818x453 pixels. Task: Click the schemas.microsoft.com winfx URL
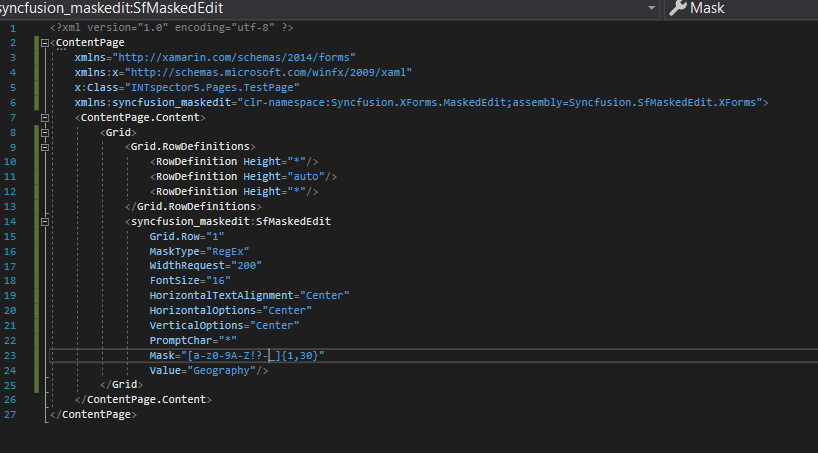(x=268, y=73)
